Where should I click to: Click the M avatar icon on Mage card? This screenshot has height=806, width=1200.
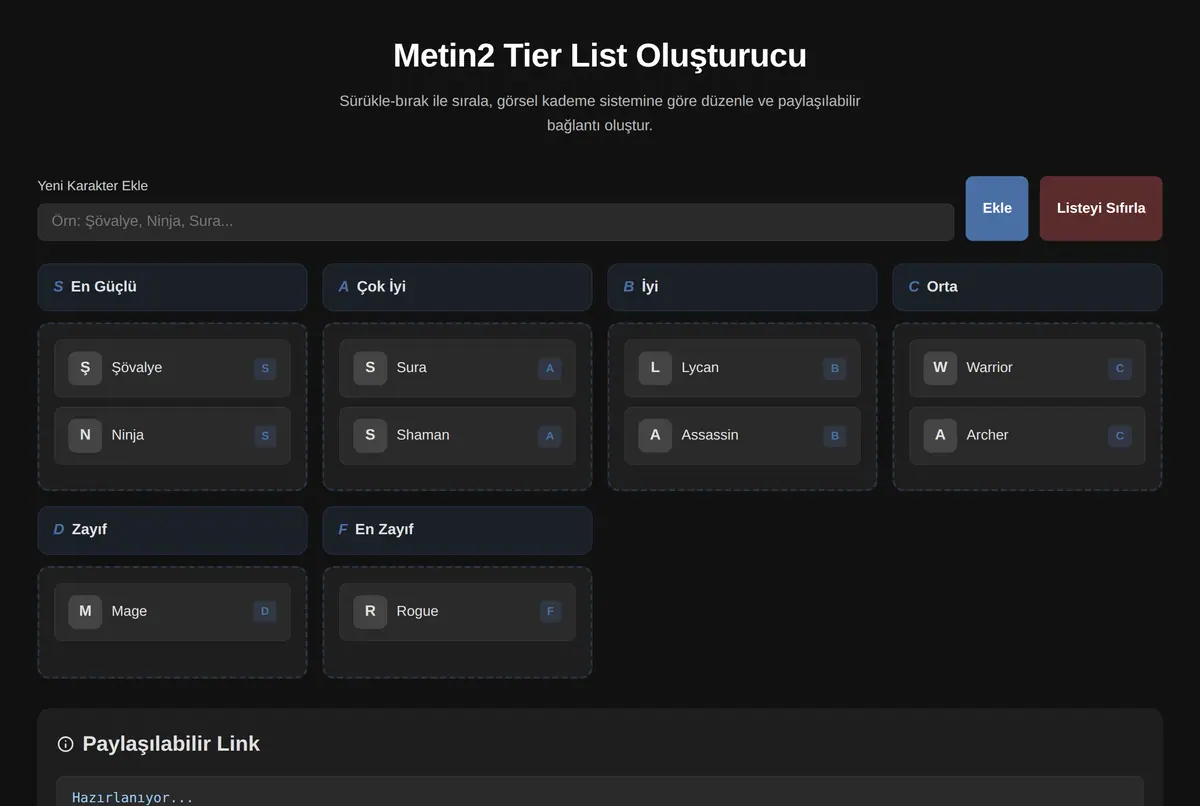click(85, 611)
